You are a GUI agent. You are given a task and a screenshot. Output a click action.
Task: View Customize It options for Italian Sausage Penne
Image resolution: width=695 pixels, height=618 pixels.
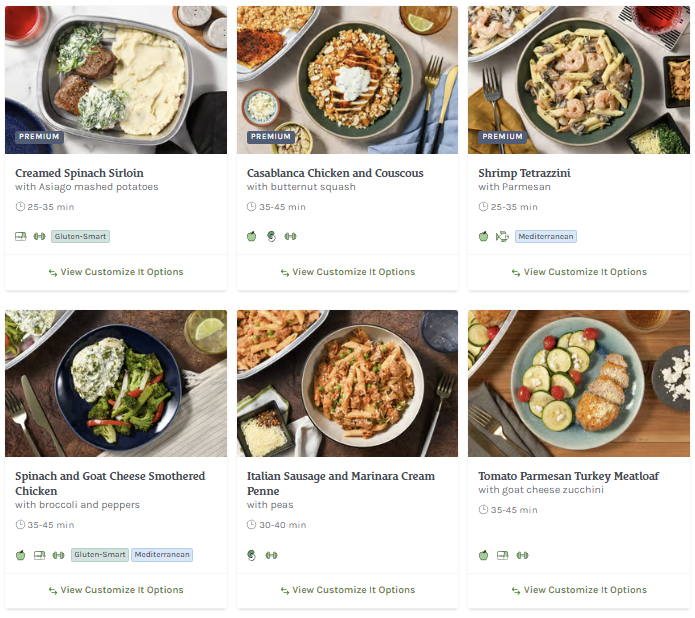click(347, 590)
